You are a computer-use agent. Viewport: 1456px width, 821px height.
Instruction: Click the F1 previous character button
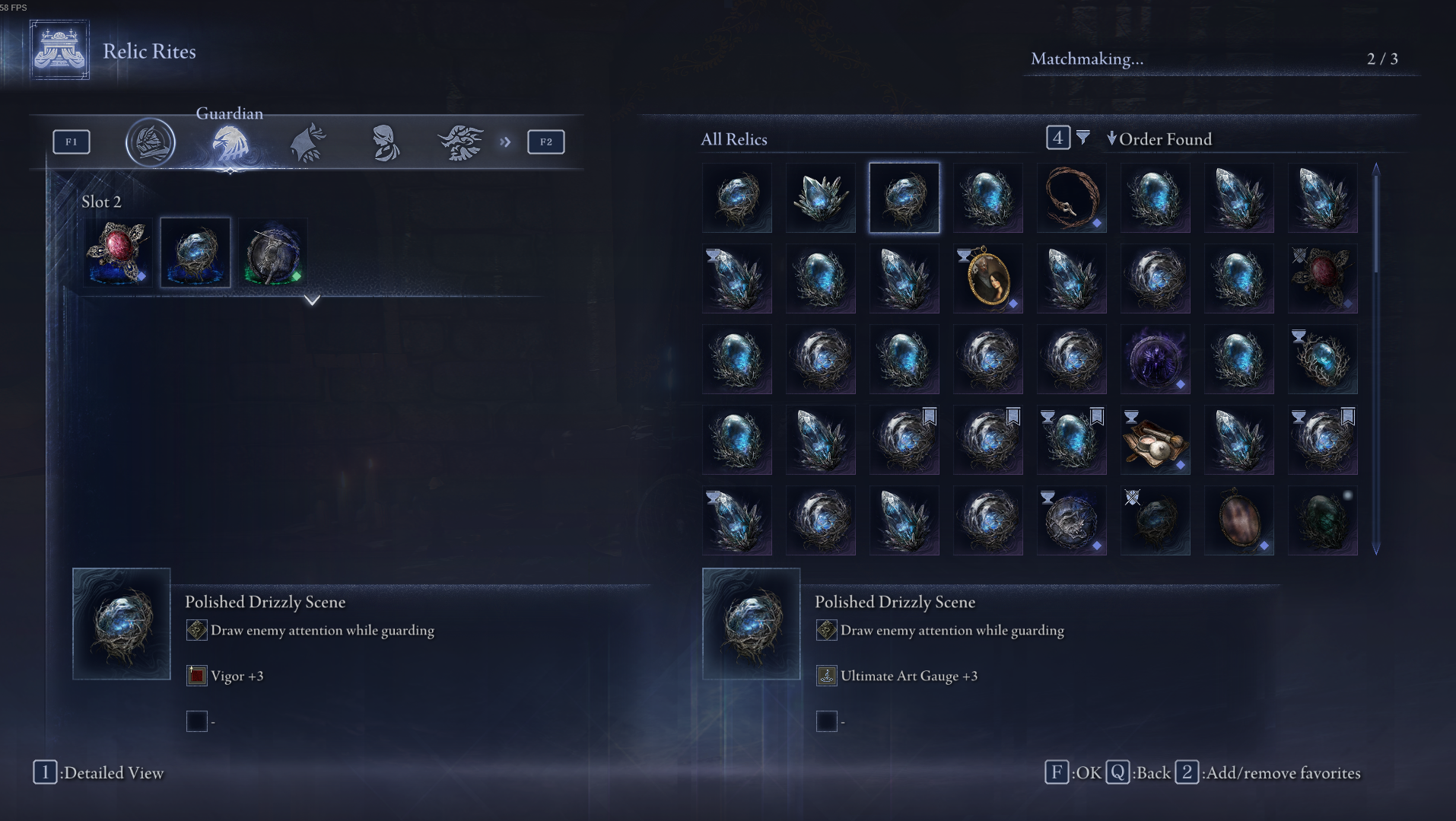[72, 142]
